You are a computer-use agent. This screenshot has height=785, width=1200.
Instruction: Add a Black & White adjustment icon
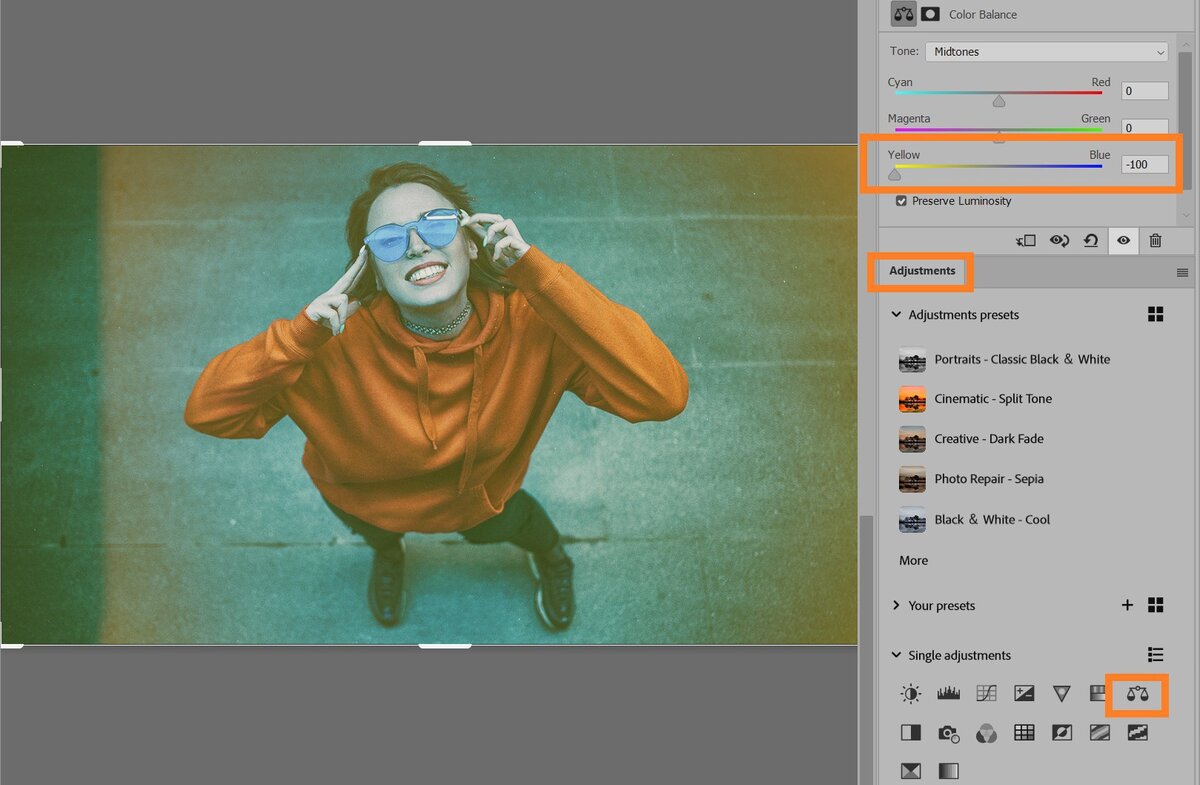(910, 733)
